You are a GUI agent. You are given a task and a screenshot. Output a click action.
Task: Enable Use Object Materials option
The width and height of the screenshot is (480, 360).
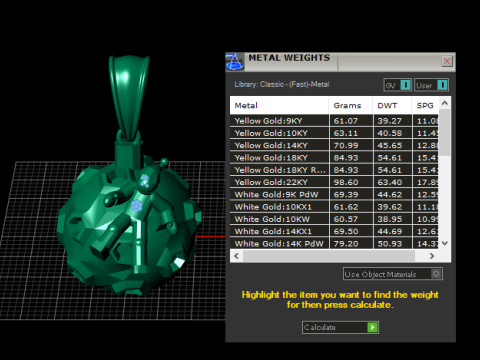tap(393, 274)
